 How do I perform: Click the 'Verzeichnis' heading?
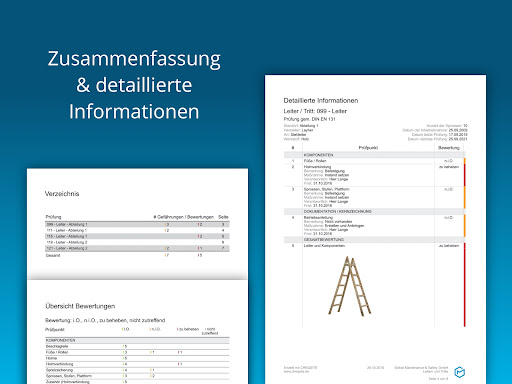[x=62, y=194]
